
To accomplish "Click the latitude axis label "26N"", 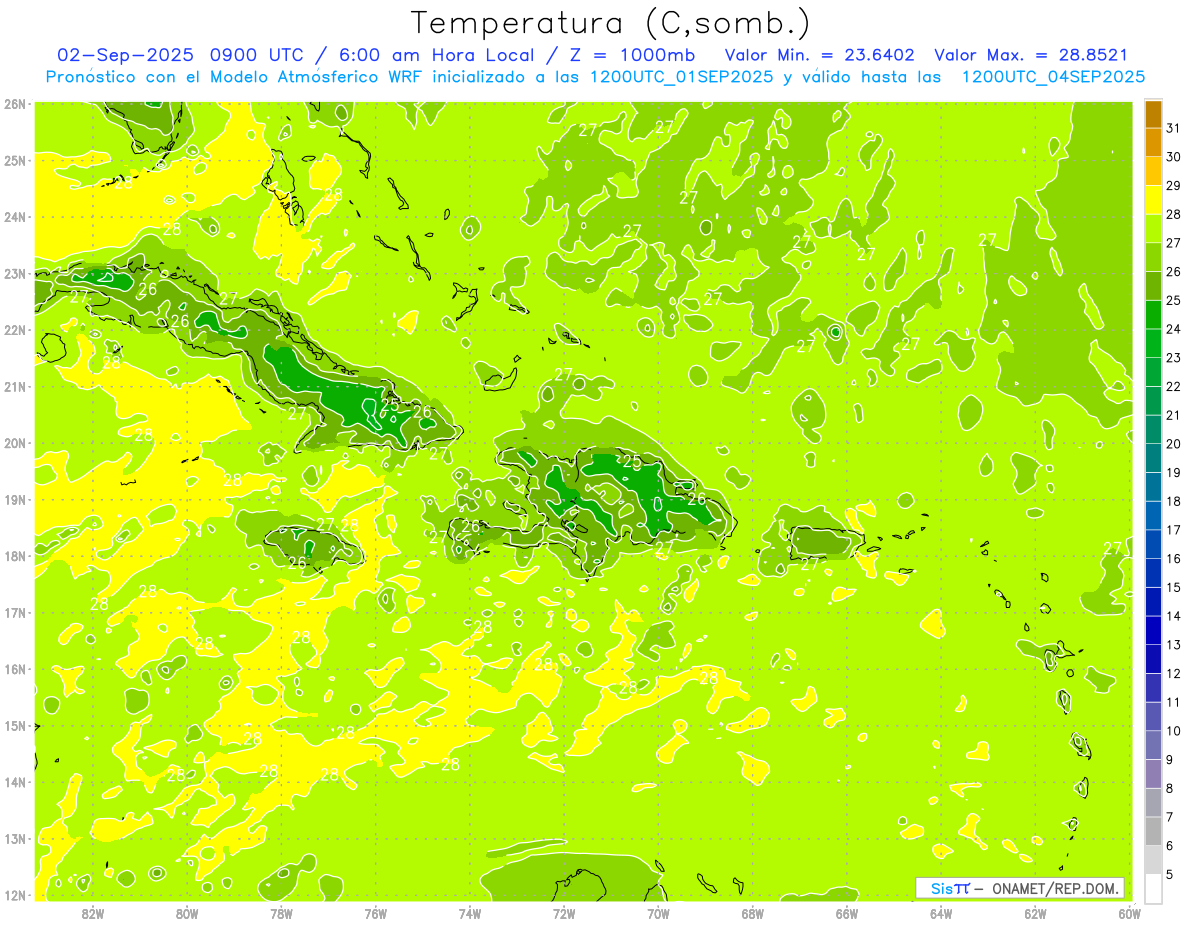I will coord(15,104).
